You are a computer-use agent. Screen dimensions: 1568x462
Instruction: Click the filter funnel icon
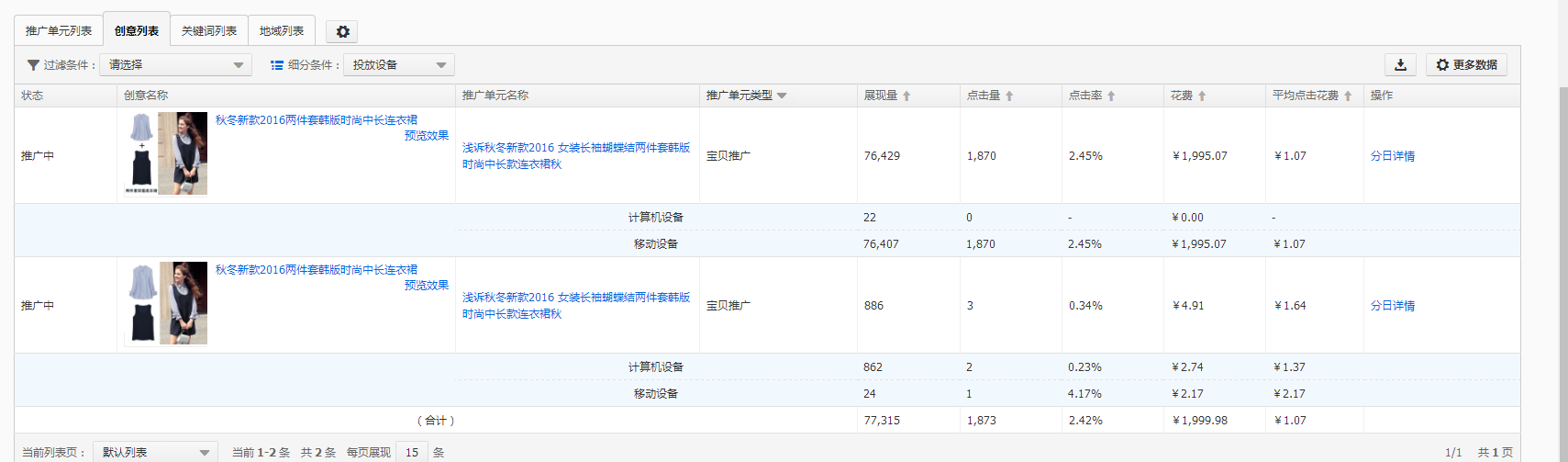pyautogui.click(x=33, y=65)
